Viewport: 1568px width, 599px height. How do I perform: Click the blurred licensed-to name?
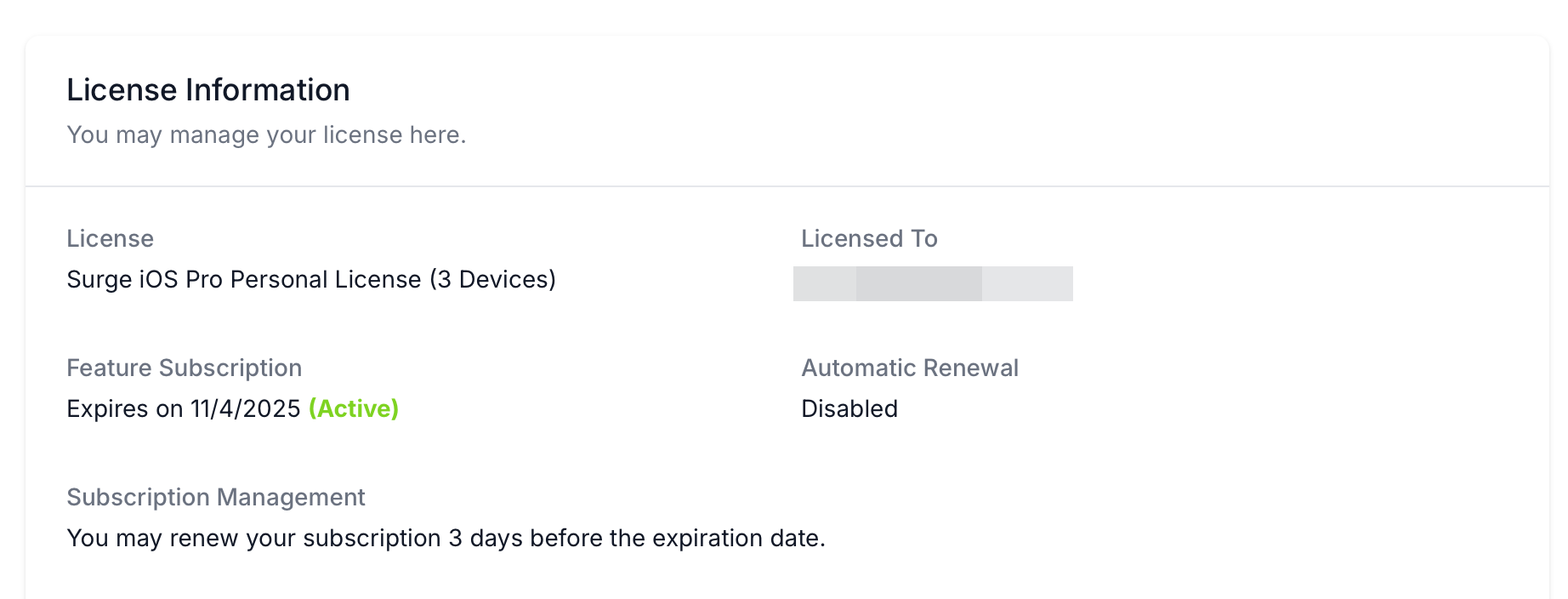click(933, 283)
